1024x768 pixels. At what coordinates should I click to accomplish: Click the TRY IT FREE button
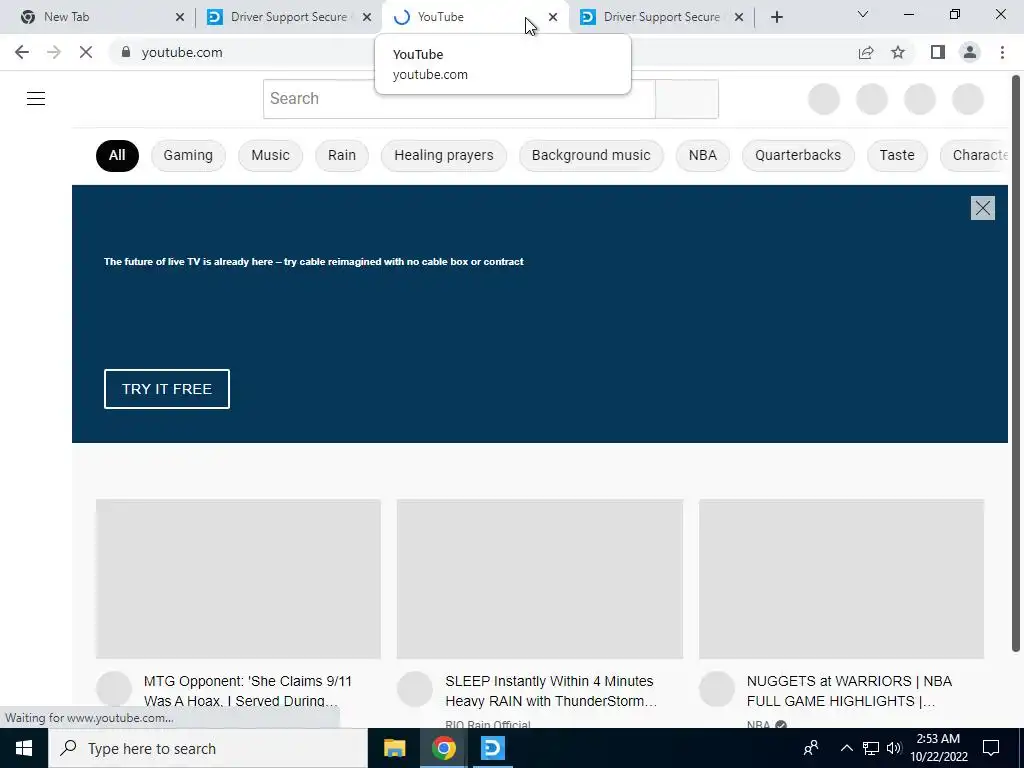(x=167, y=389)
